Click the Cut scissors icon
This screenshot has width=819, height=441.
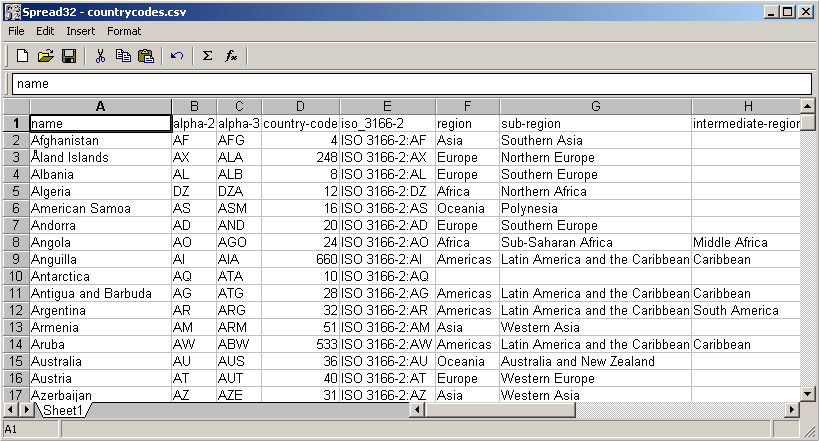pyautogui.click(x=100, y=56)
